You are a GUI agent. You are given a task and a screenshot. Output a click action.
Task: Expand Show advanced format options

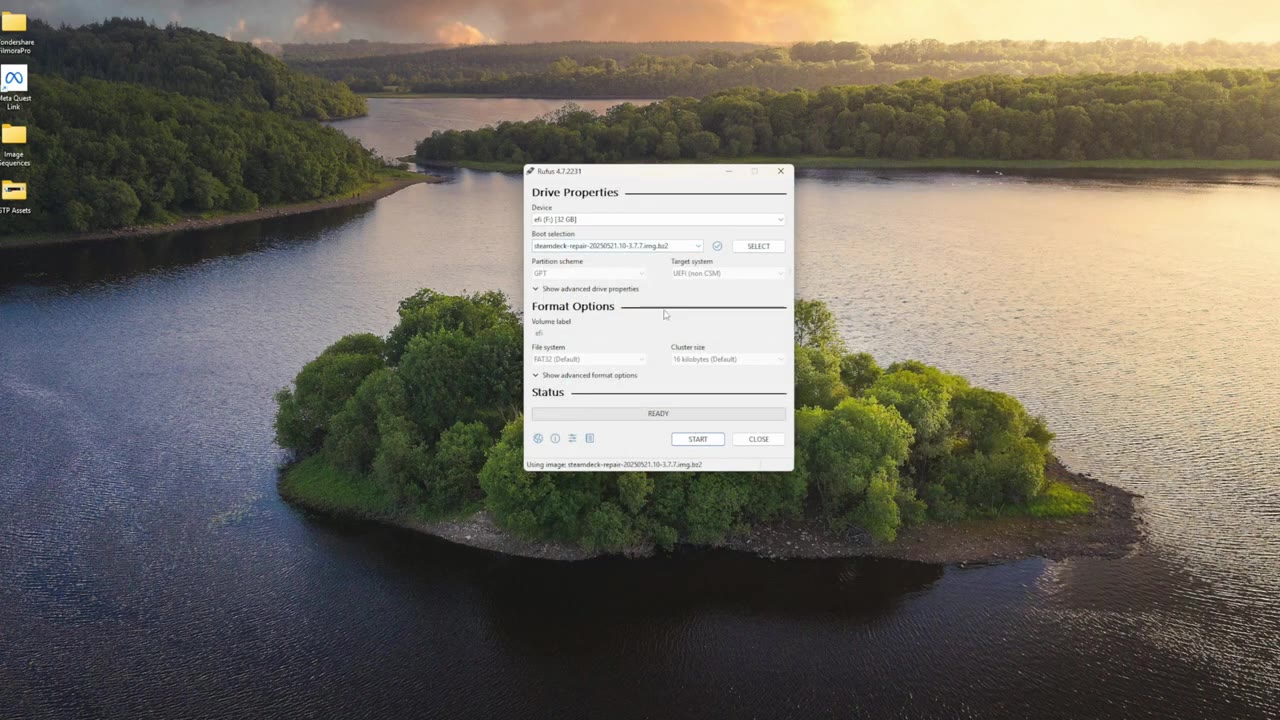point(585,375)
